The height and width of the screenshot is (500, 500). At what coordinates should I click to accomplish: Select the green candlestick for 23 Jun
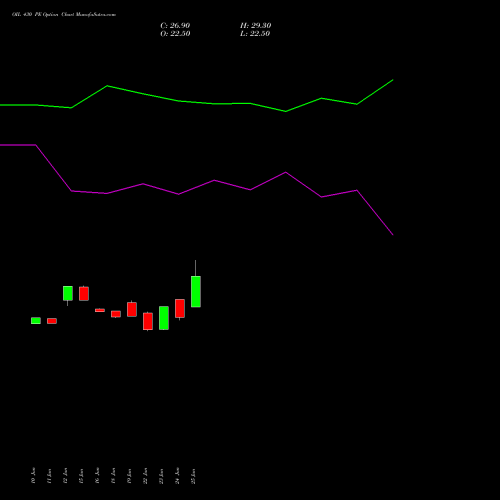tap(164, 318)
